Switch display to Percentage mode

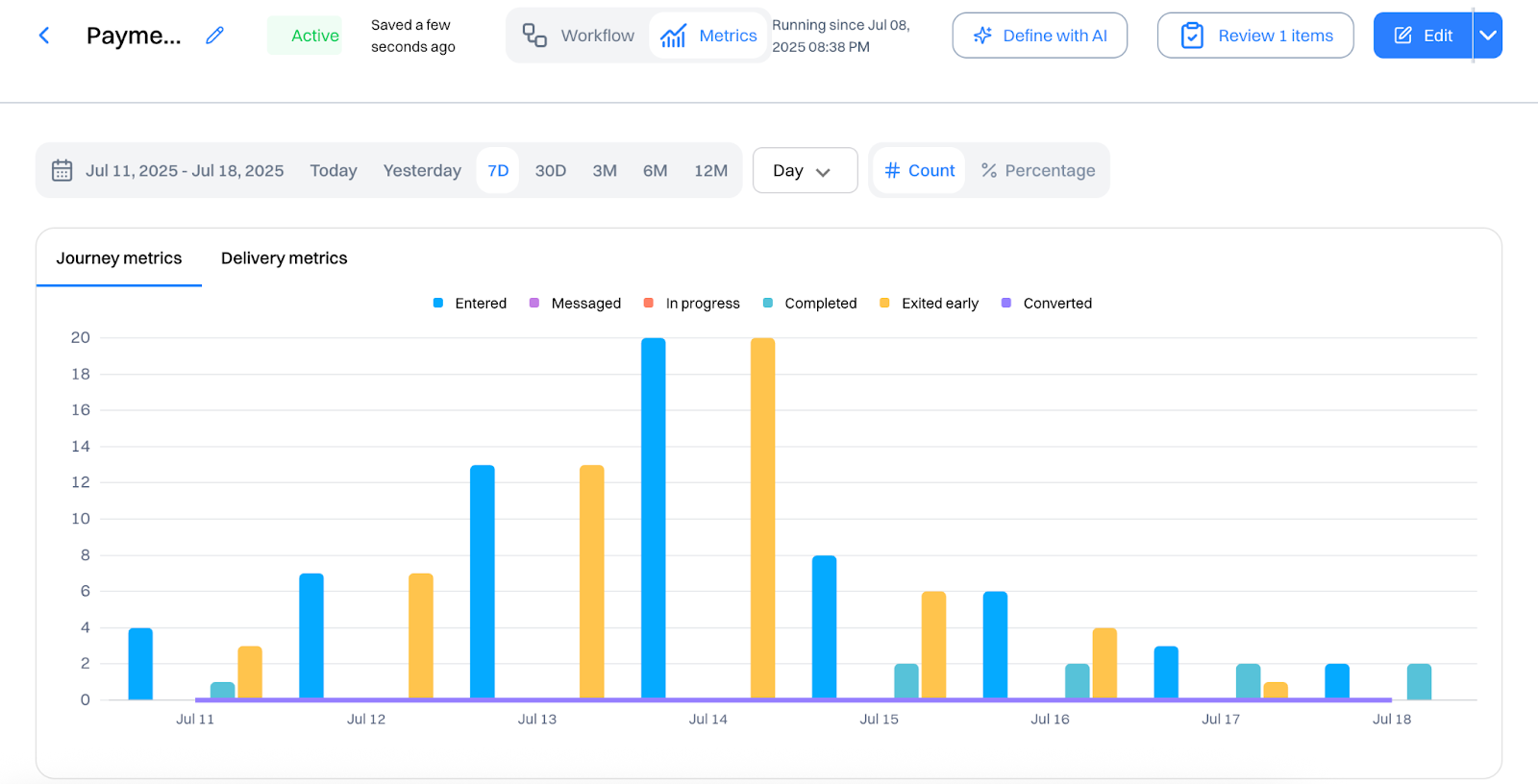point(1038,170)
